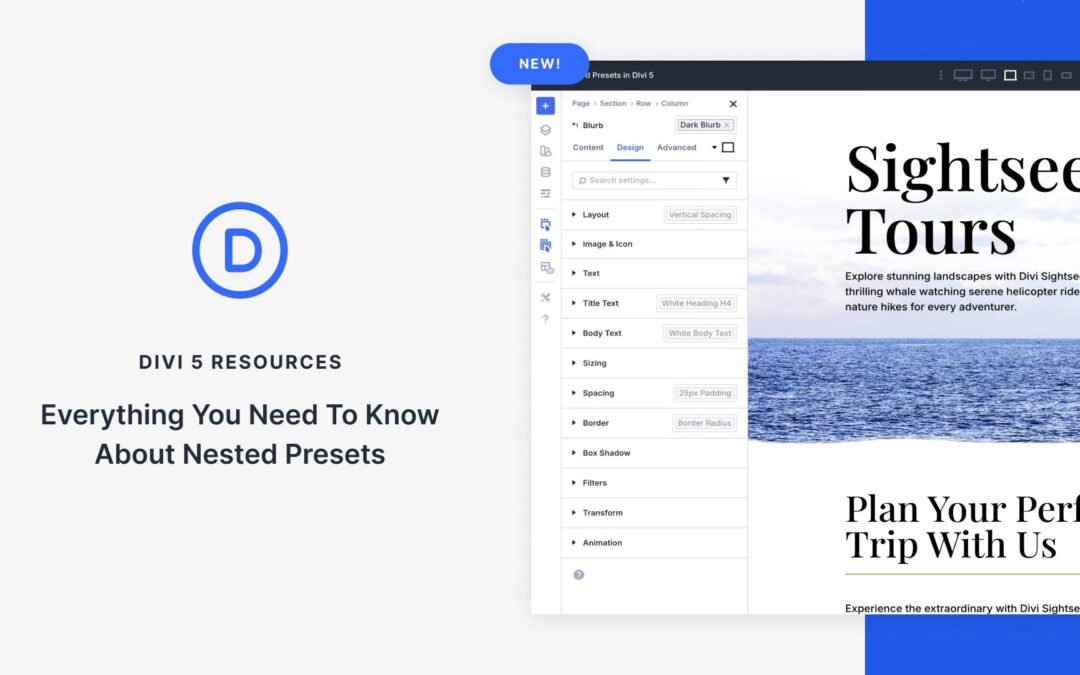Click the Section breadcrumb link
The image size is (1080, 675).
coord(613,104)
